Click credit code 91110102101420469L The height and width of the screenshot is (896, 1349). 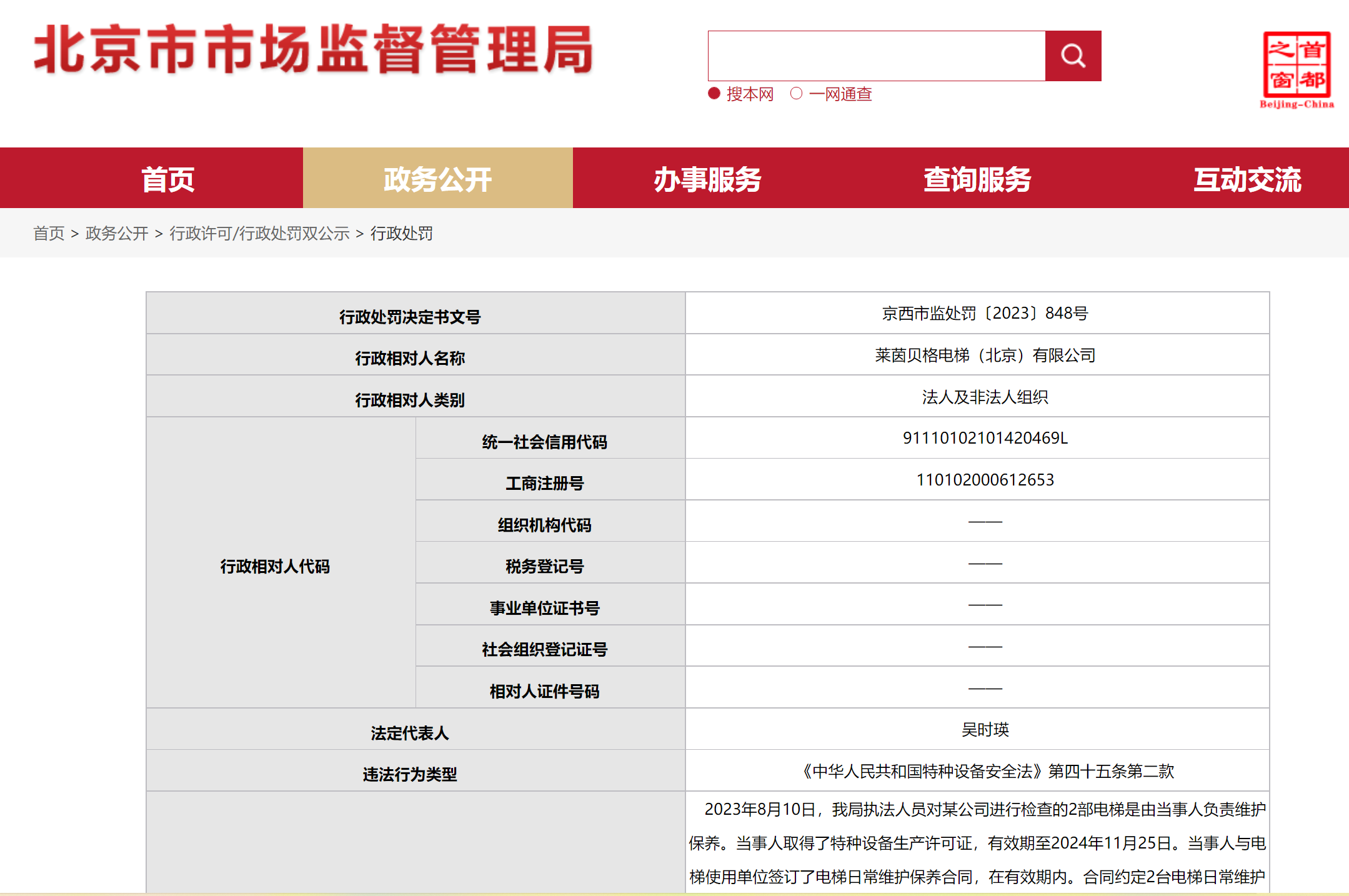tap(985, 438)
